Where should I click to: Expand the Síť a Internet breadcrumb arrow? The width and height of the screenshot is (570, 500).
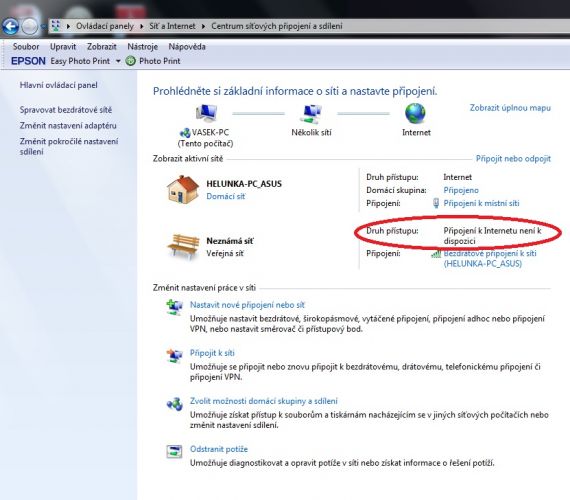pos(203,26)
